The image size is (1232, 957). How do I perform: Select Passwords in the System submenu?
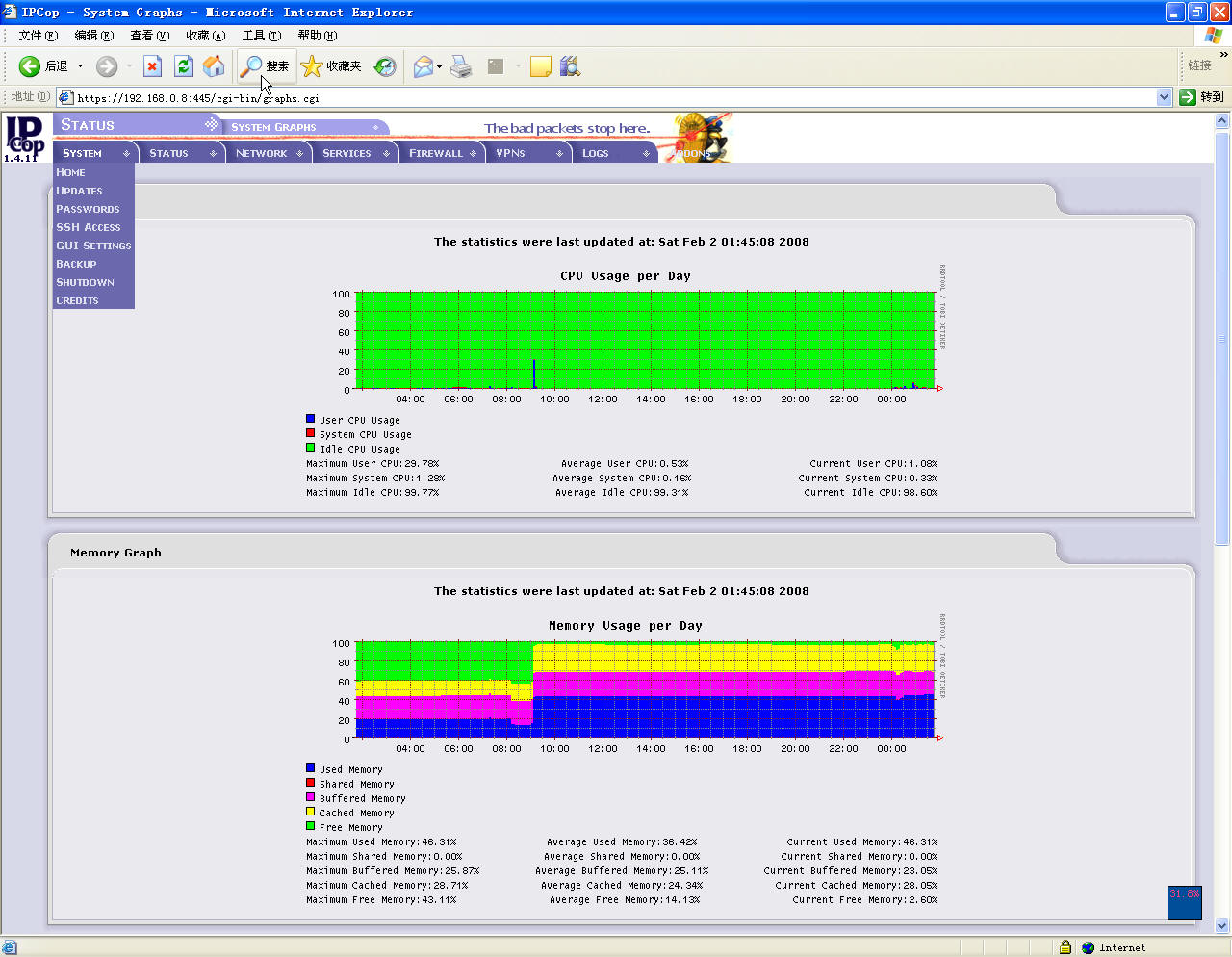coord(88,209)
